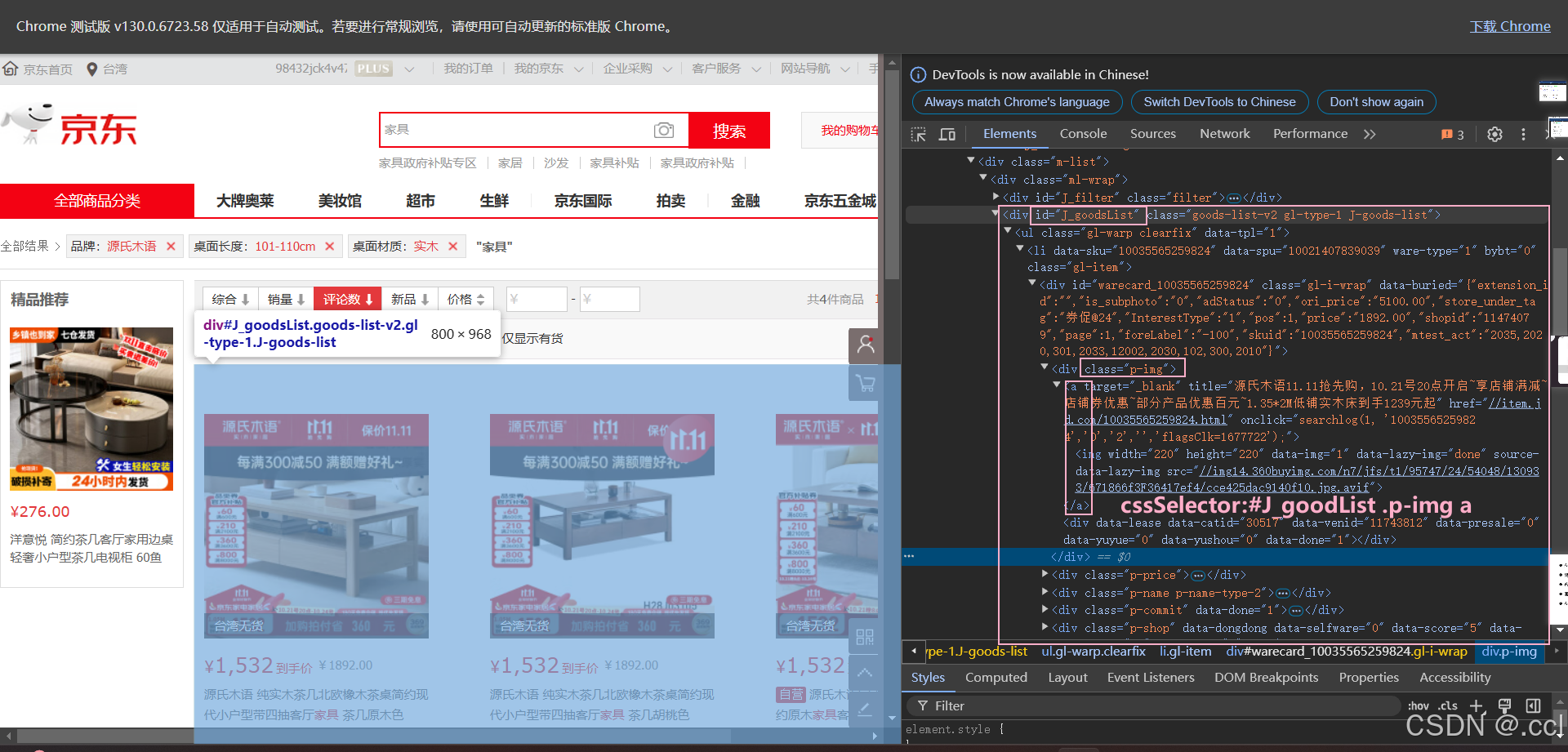Sort products by 价格

point(466,299)
